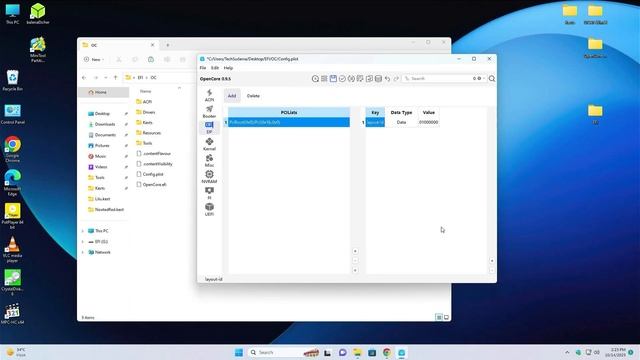Open VLC media player desktop shortcut
640x360 pixels.
[x=12, y=249]
